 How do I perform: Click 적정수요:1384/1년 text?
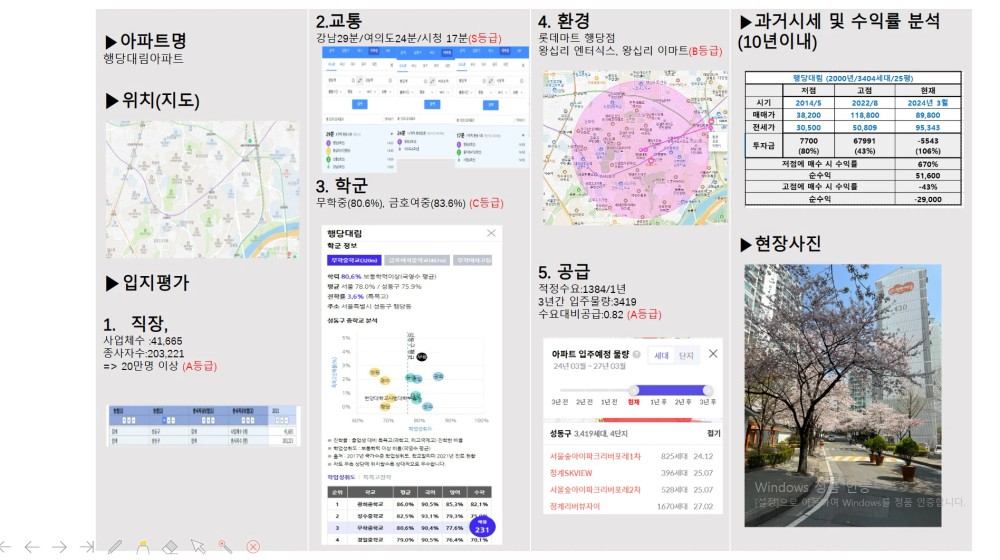coord(582,289)
